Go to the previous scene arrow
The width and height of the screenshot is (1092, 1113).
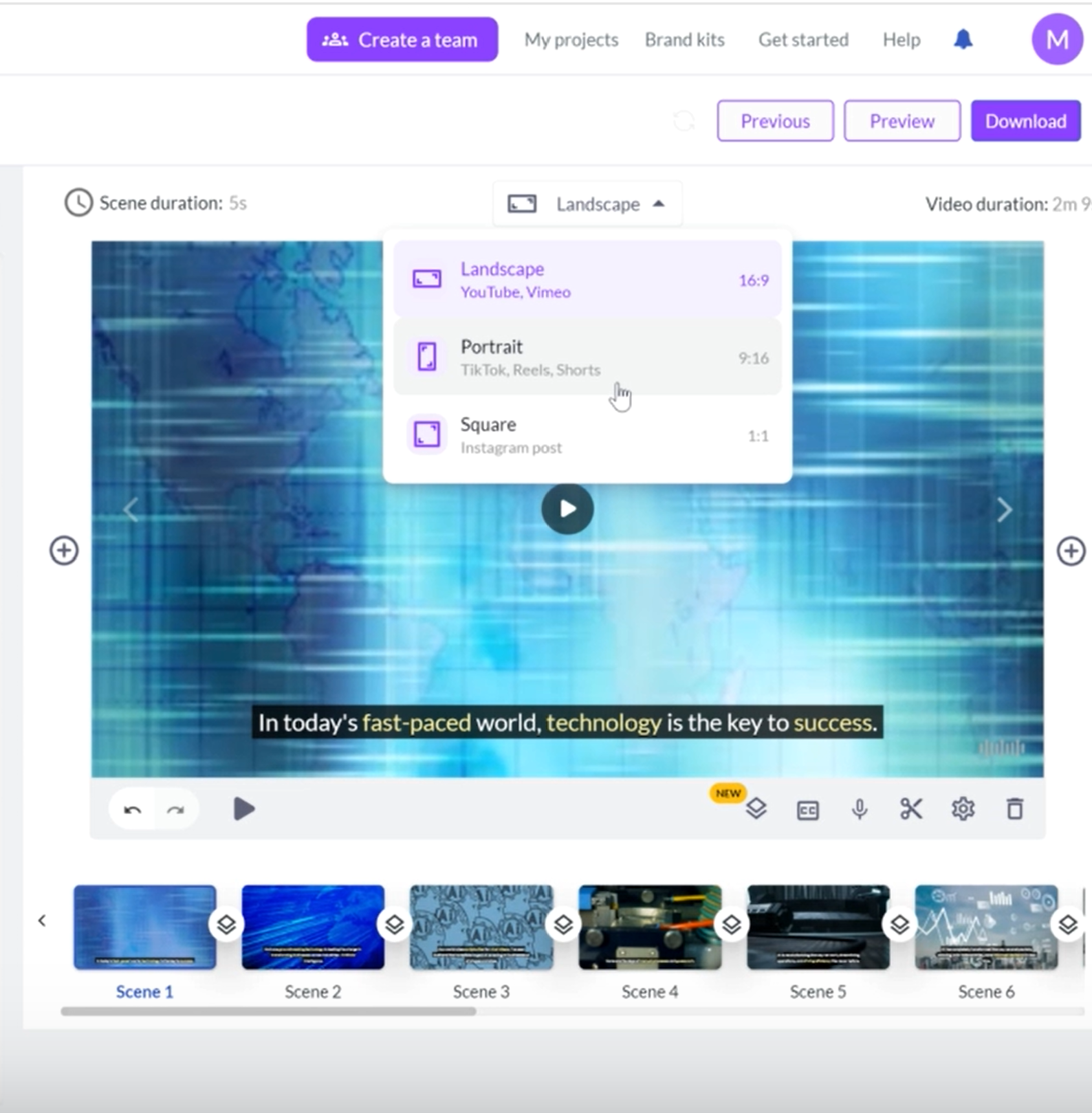(131, 510)
